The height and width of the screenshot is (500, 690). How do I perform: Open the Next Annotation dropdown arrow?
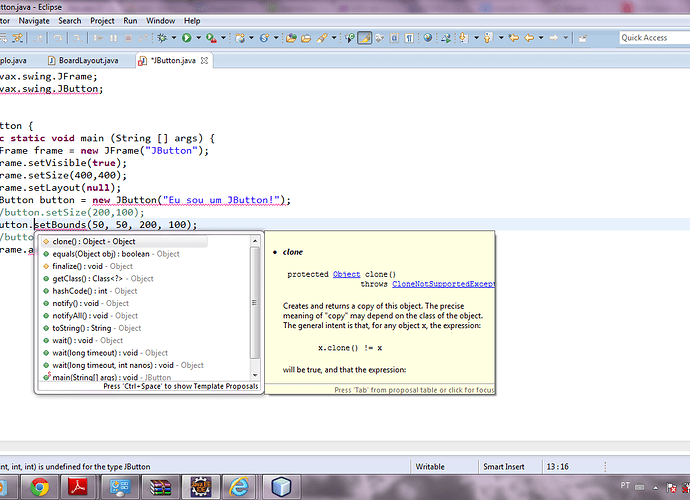point(476,38)
